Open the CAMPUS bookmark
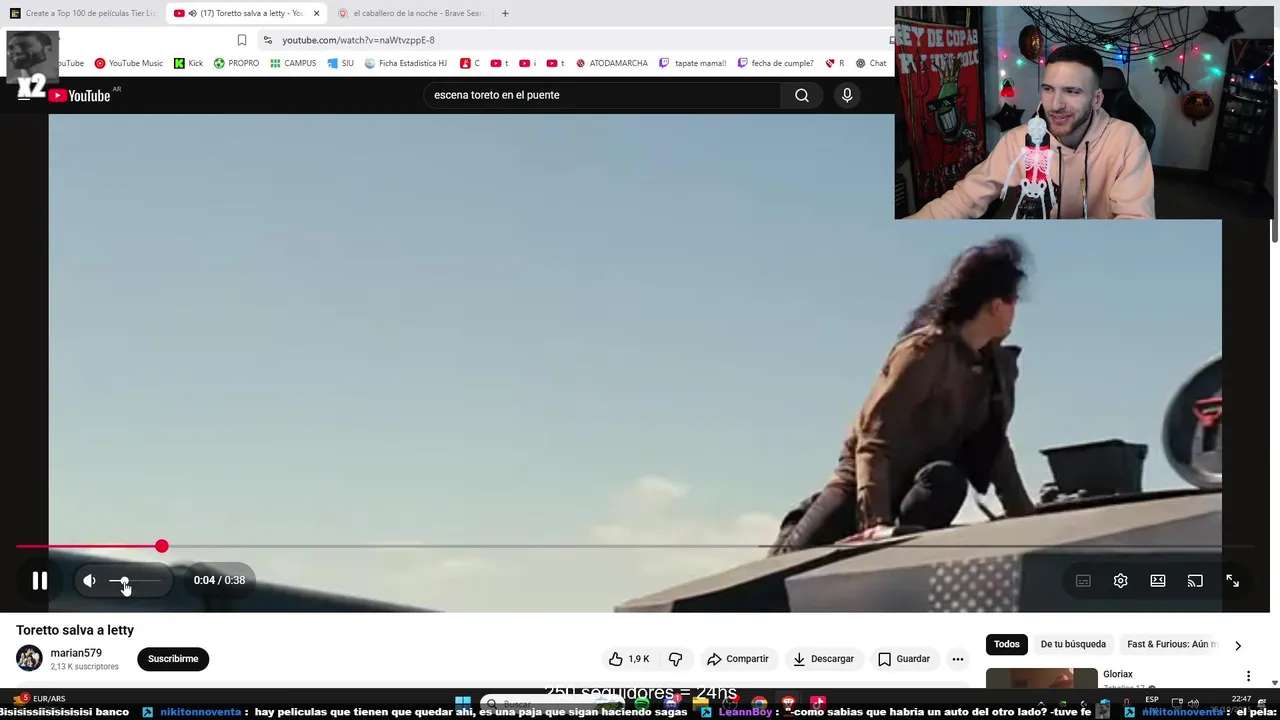 click(293, 63)
